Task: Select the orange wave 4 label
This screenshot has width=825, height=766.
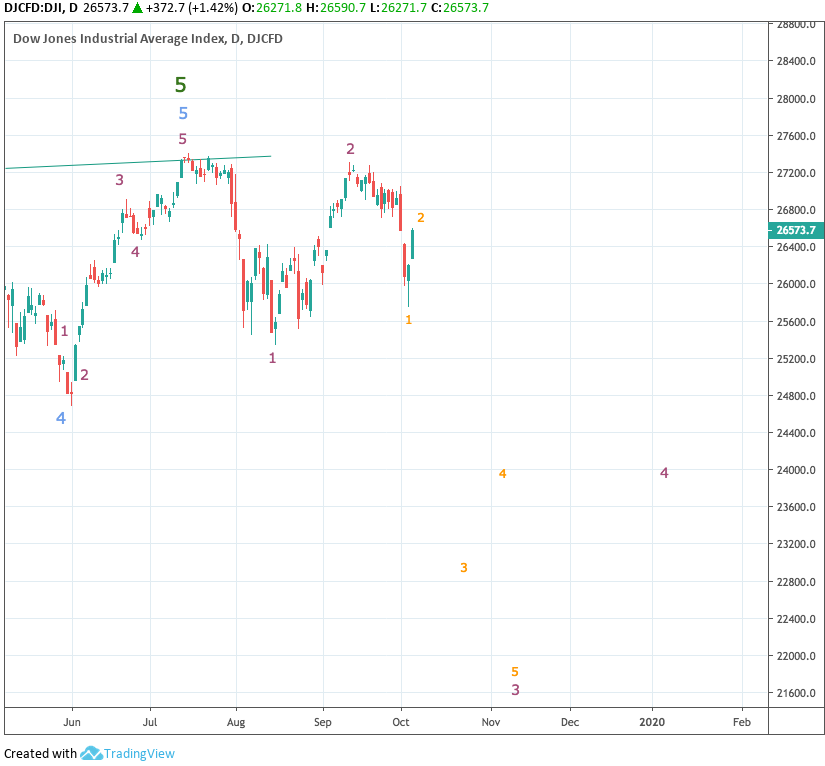Action: point(502,474)
